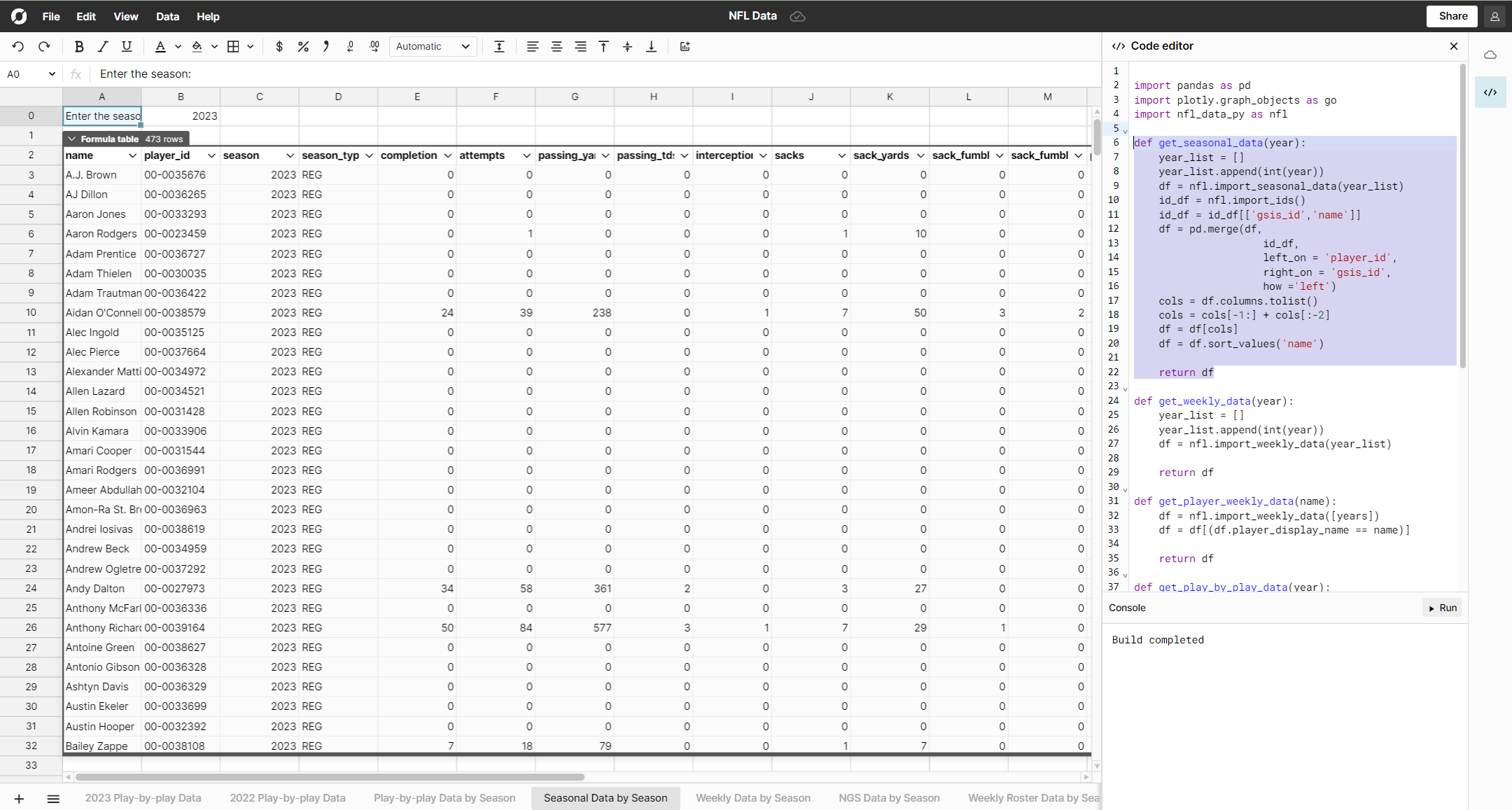This screenshot has width=1512, height=810.
Task: Click the Share button
Action: click(1452, 16)
